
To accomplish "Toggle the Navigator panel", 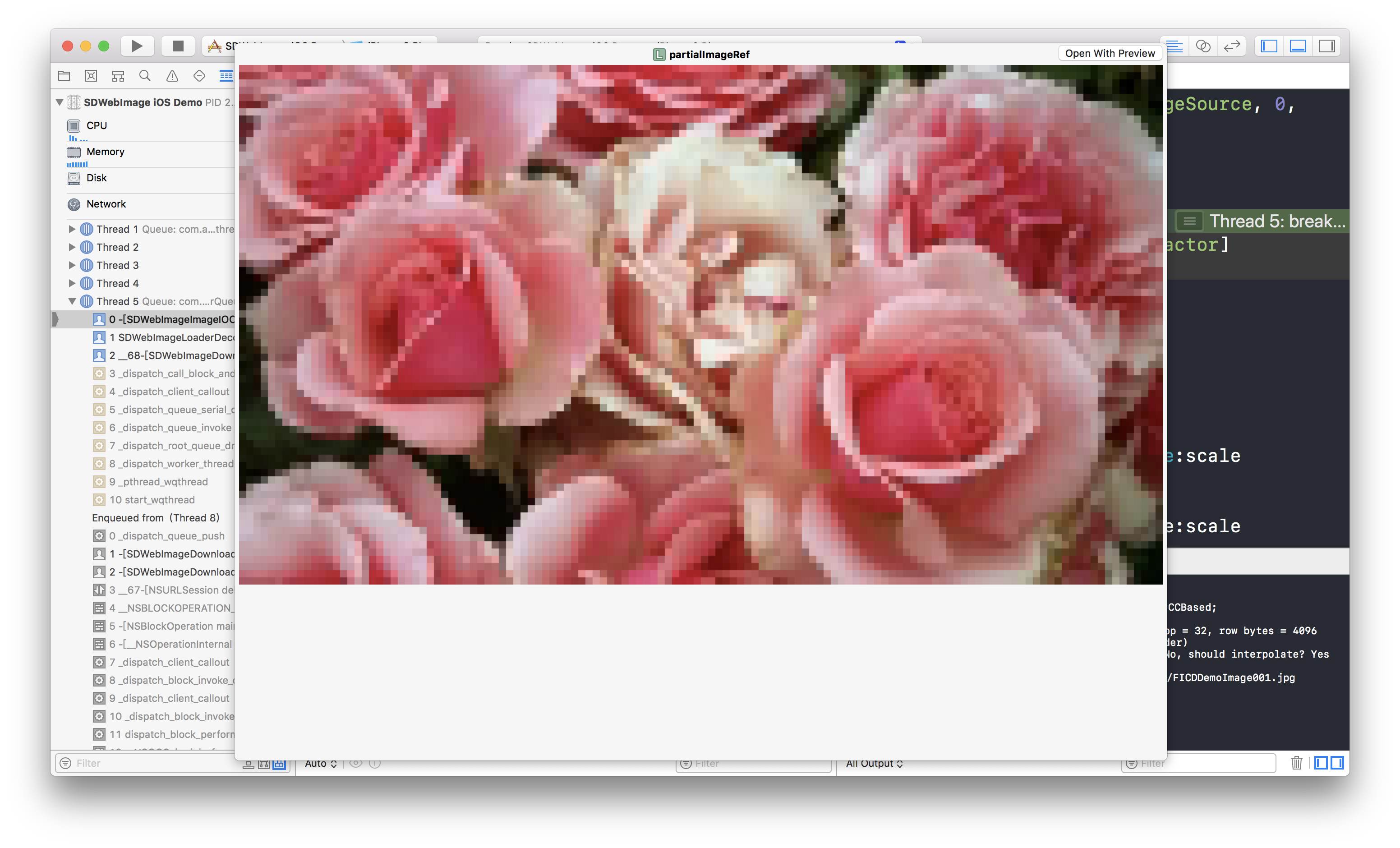I will click(x=1269, y=46).
